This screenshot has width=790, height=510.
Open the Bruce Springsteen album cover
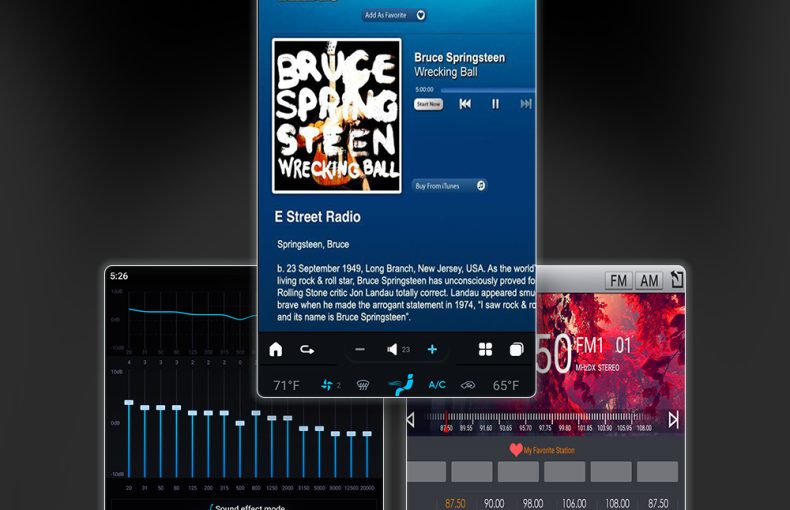[x=337, y=116]
